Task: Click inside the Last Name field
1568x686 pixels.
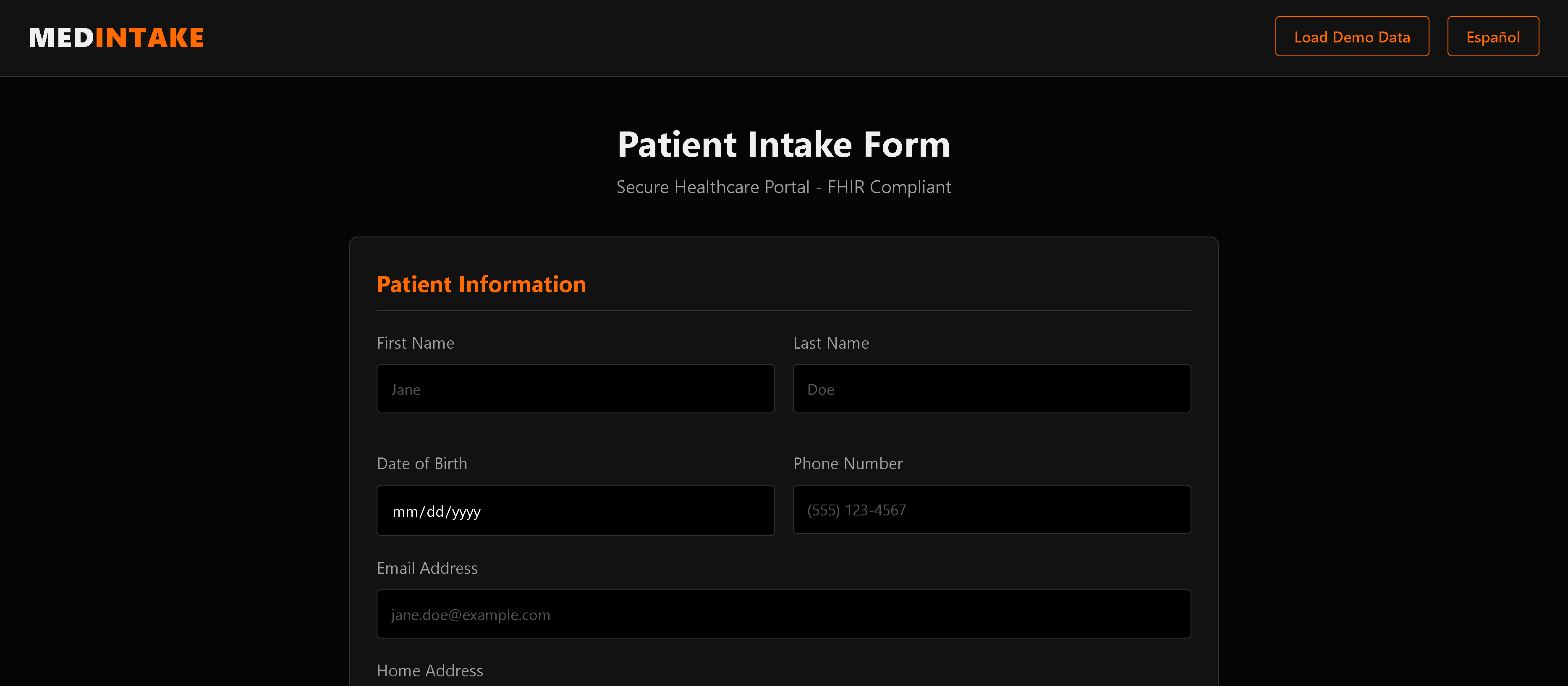Action: pos(992,388)
